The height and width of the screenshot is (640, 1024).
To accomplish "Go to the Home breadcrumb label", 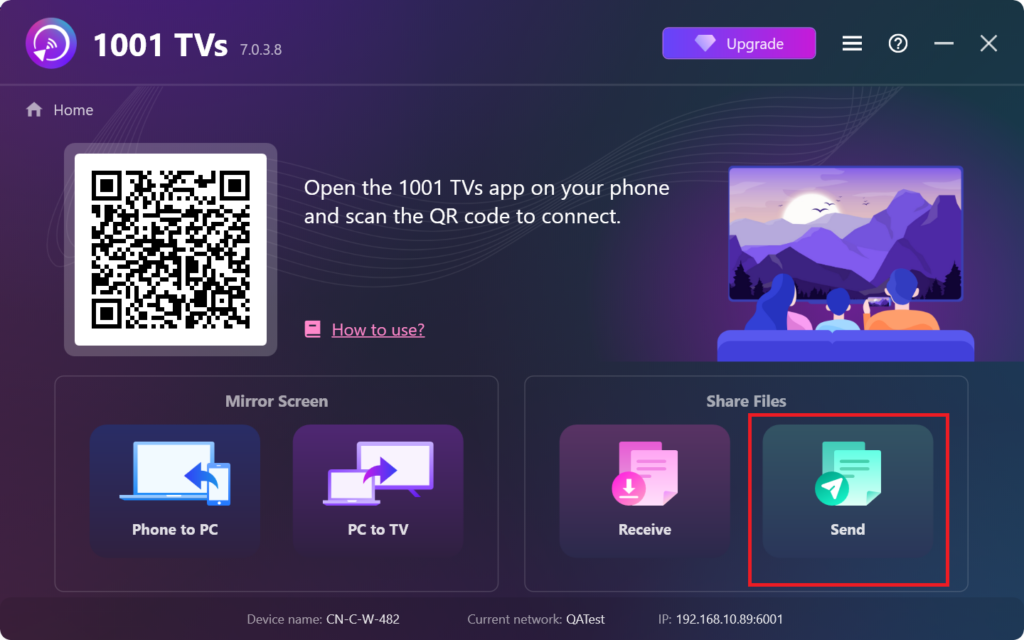I will pos(73,110).
